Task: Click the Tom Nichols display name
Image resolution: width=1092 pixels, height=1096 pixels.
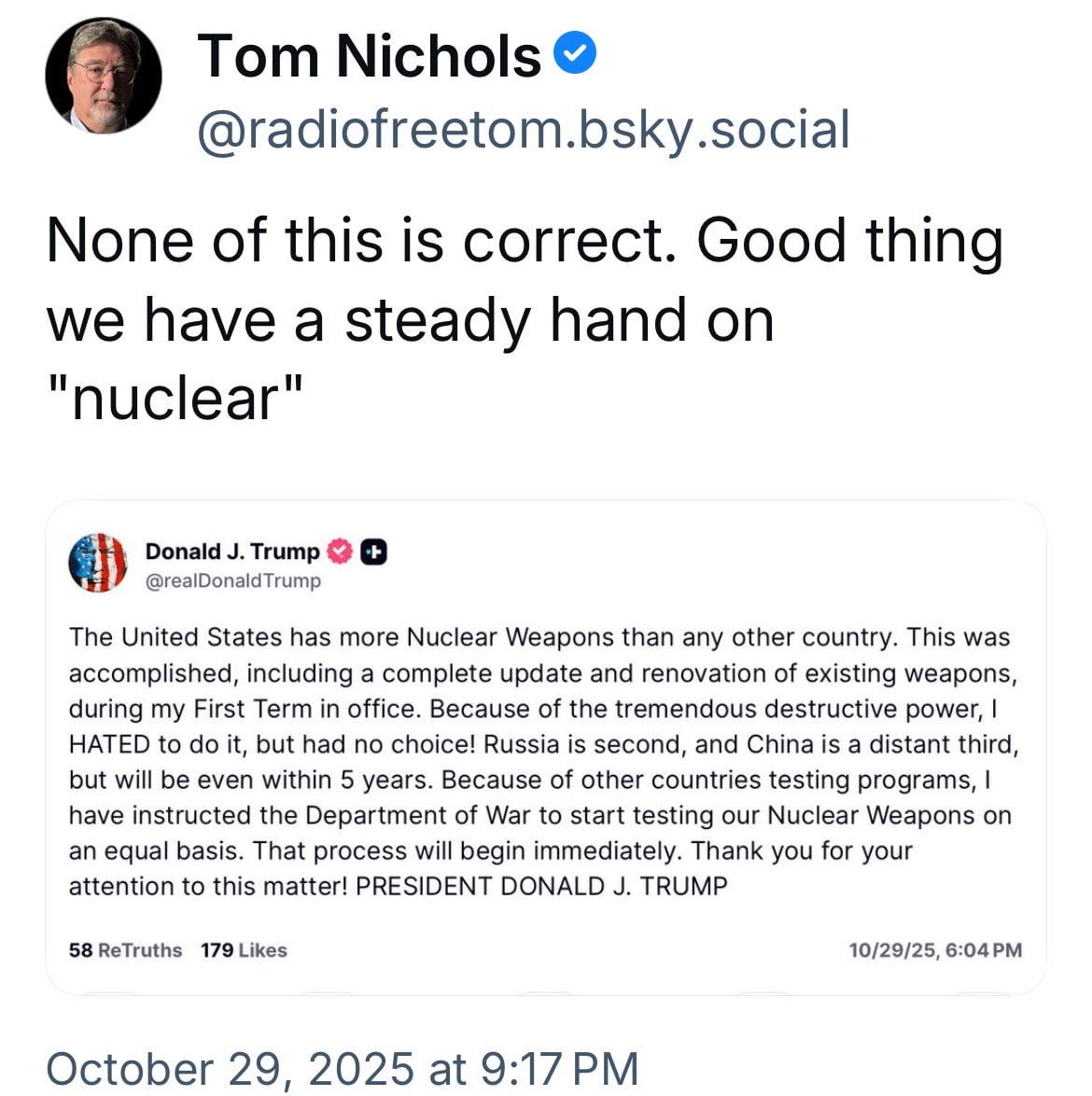Action: click(x=369, y=56)
